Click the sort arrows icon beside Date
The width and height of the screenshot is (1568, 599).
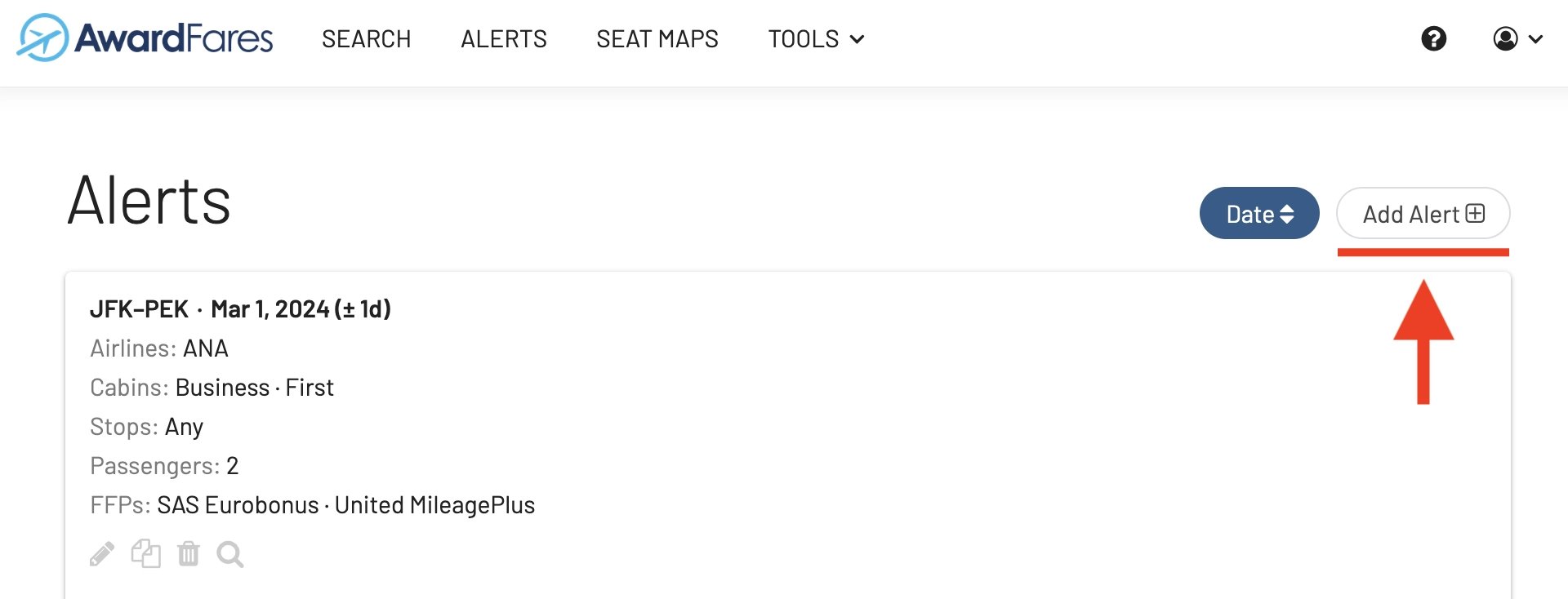[1287, 214]
